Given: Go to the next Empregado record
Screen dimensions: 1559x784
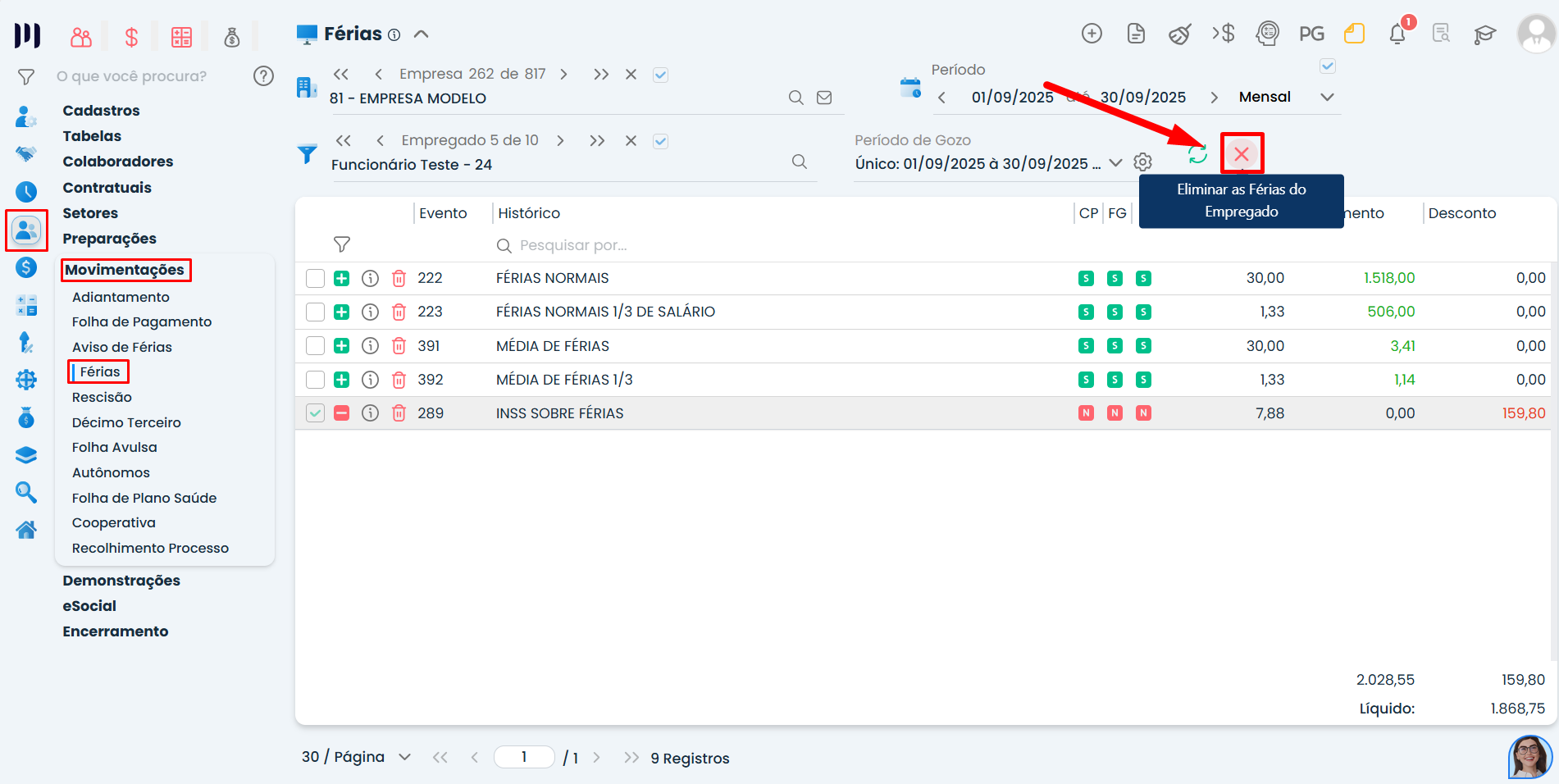Looking at the screenshot, I should [x=560, y=141].
